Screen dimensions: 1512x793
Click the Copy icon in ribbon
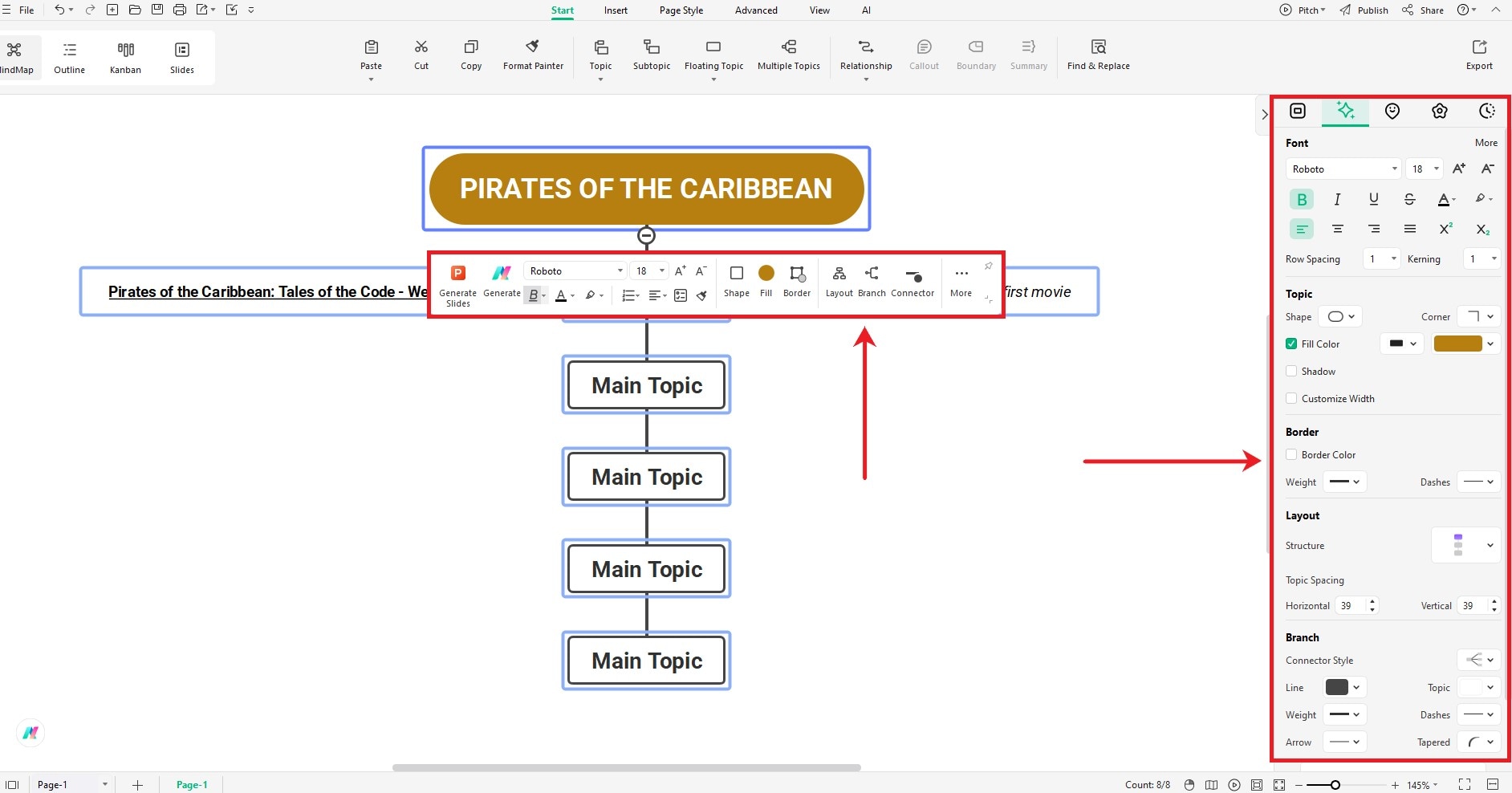click(x=471, y=47)
